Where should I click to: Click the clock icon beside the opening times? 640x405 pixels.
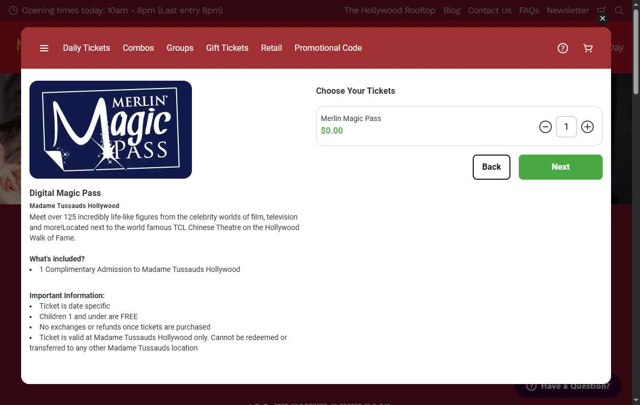[13, 10]
